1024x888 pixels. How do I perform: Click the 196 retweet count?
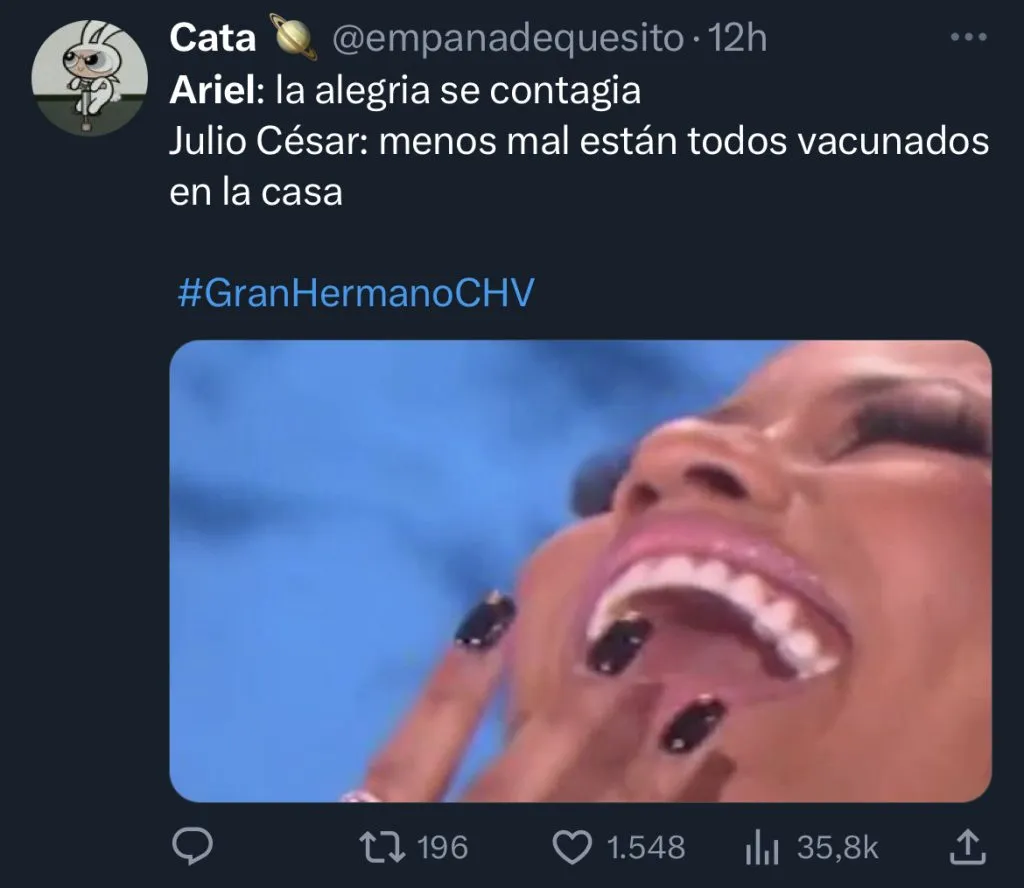click(442, 848)
